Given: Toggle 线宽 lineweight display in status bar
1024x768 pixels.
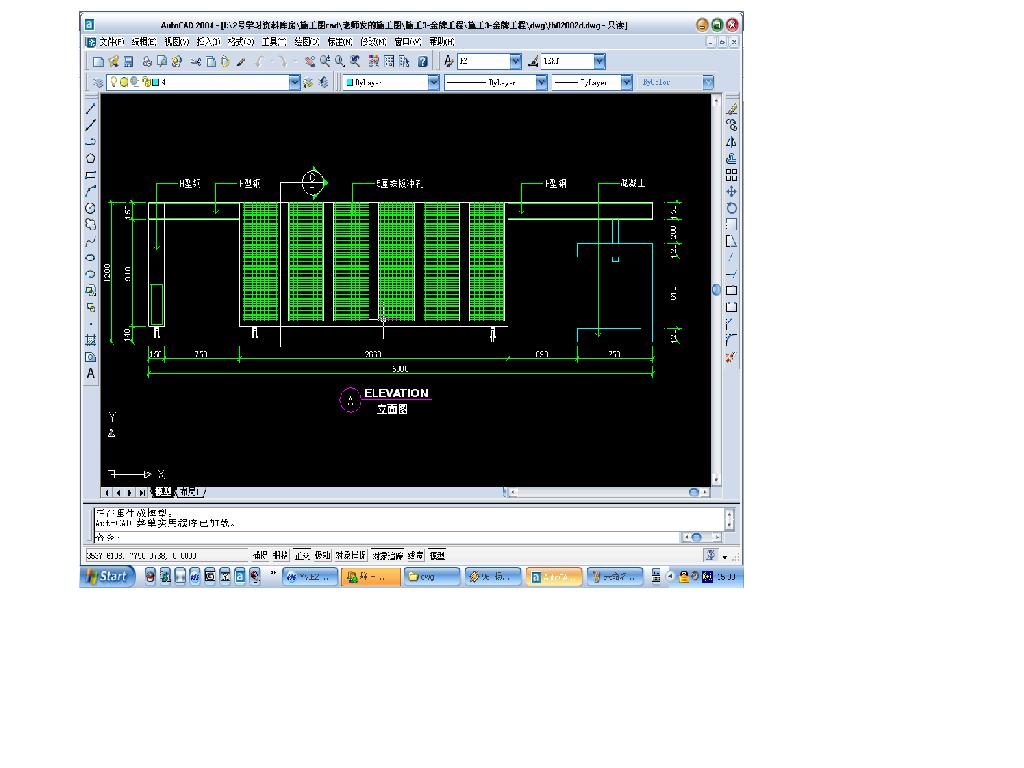Looking at the screenshot, I should [x=415, y=555].
